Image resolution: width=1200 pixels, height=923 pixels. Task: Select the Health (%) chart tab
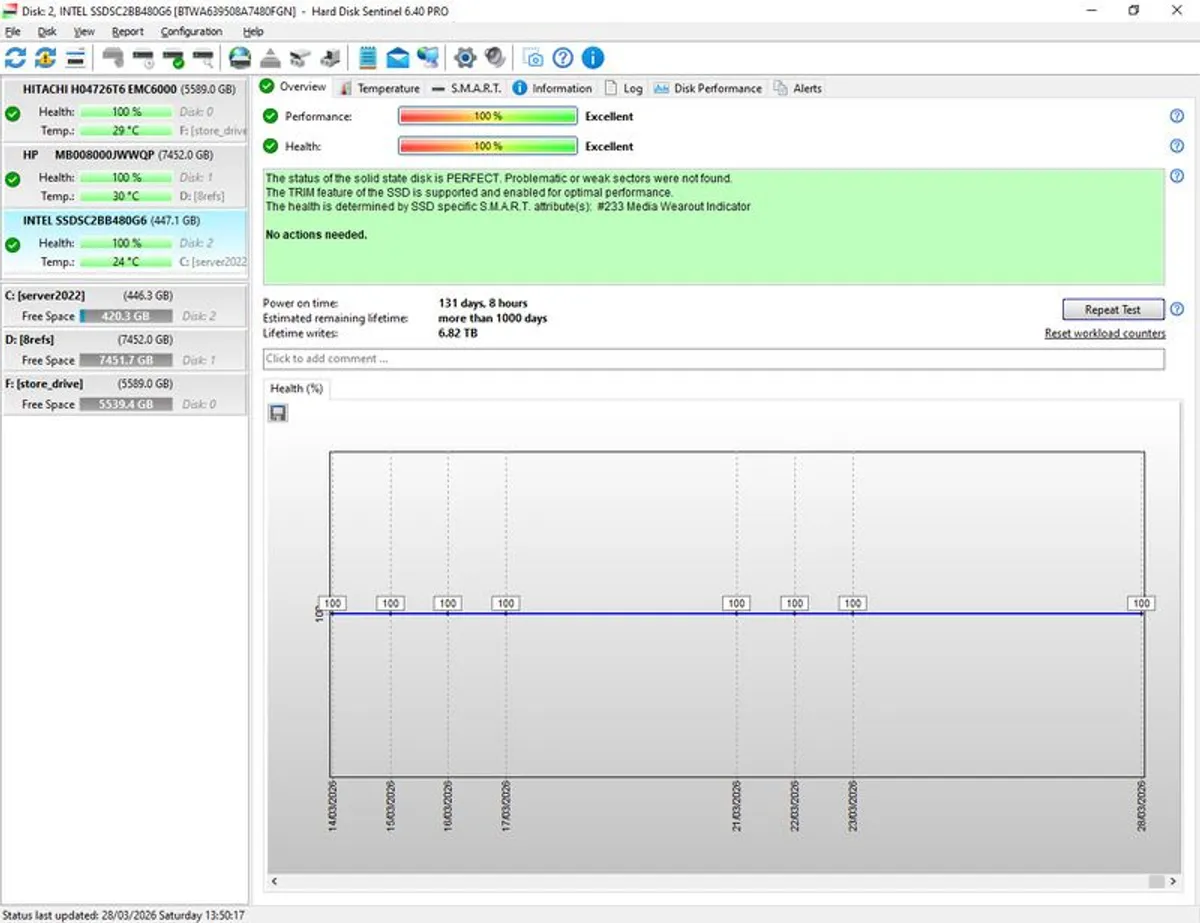coord(296,388)
